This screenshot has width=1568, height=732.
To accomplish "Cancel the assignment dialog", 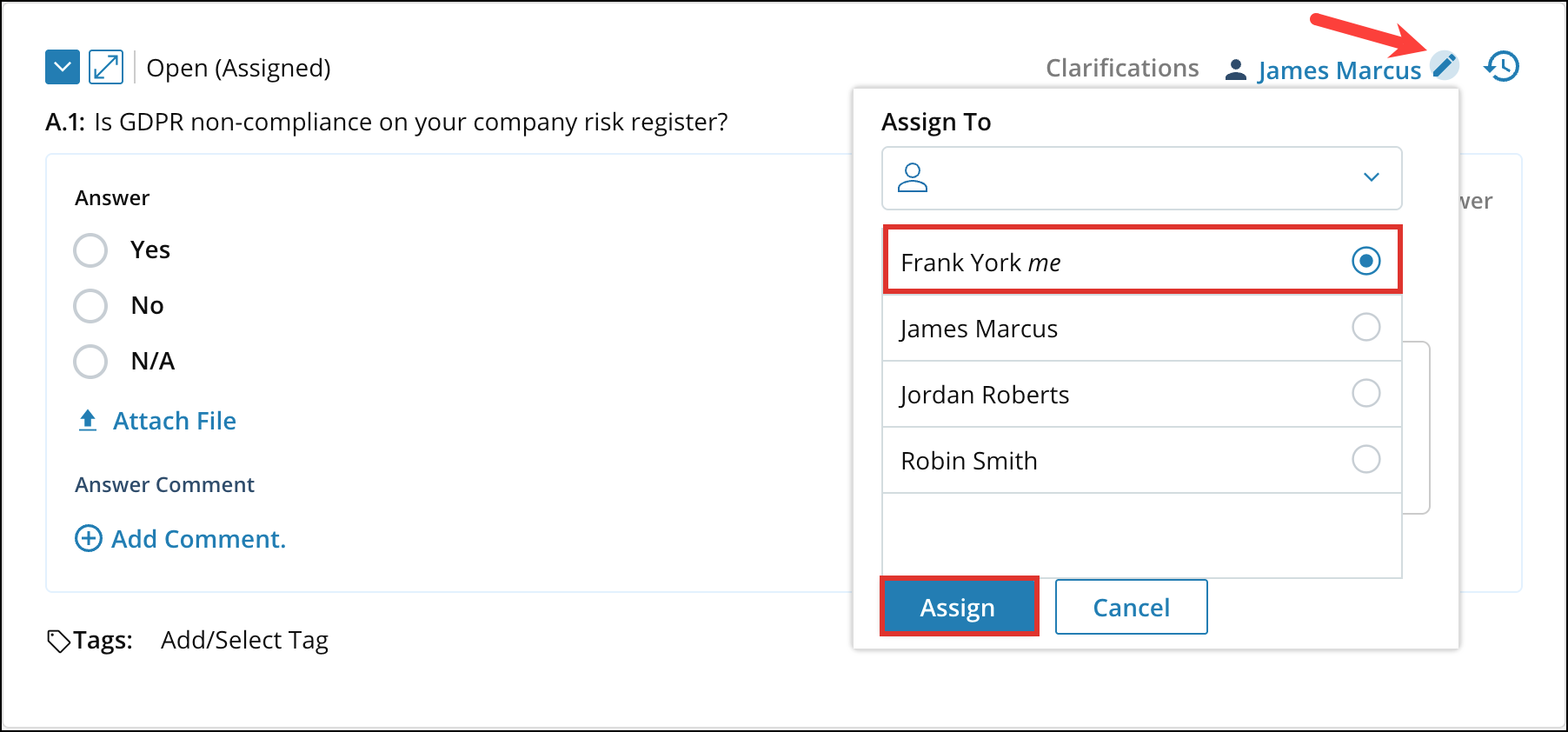I will 1131,607.
